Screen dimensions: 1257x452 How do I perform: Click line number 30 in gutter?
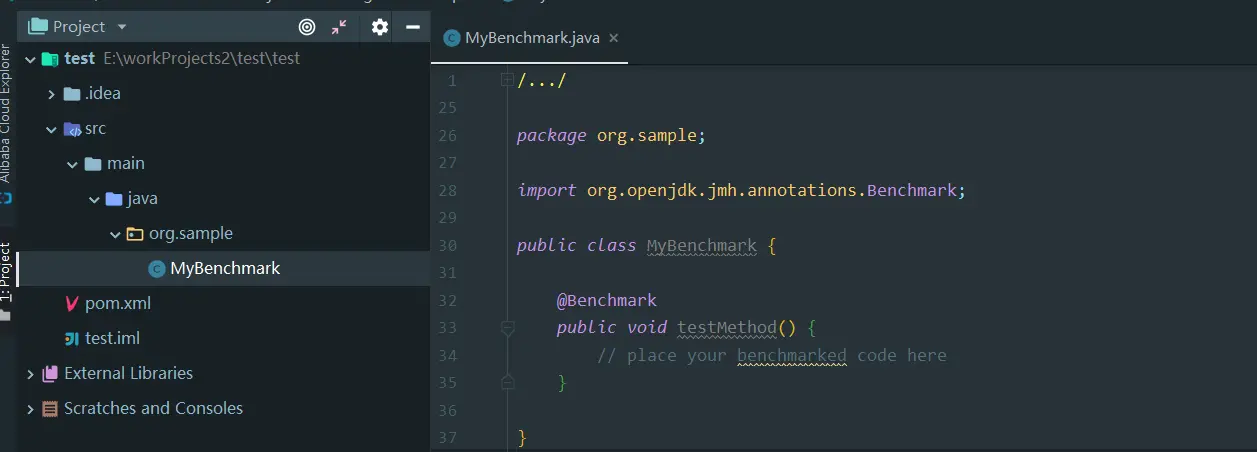click(x=447, y=245)
